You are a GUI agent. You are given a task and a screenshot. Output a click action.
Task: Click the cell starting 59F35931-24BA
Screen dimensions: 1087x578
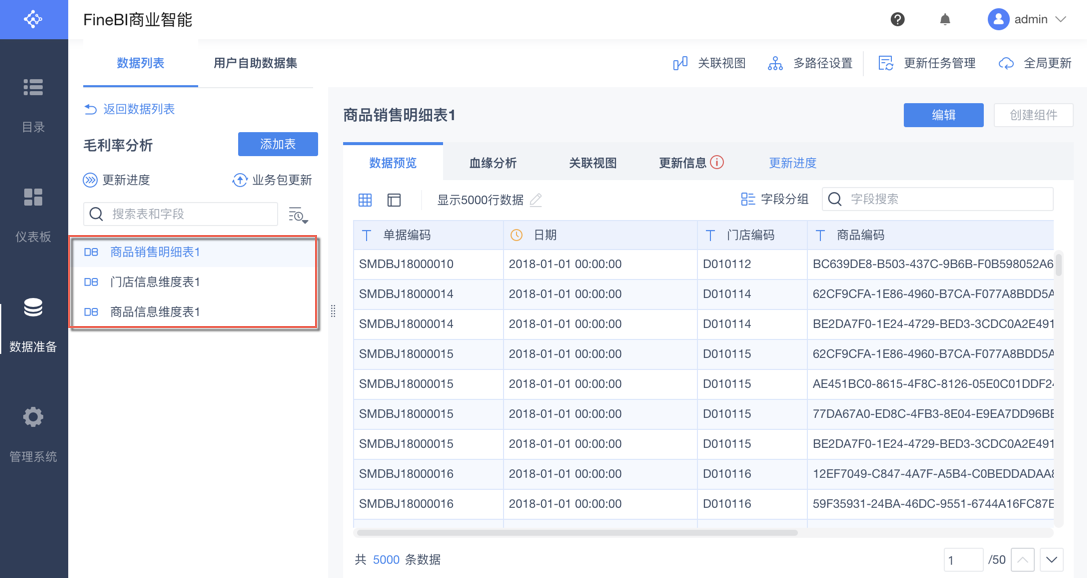pyautogui.click(x=930, y=504)
